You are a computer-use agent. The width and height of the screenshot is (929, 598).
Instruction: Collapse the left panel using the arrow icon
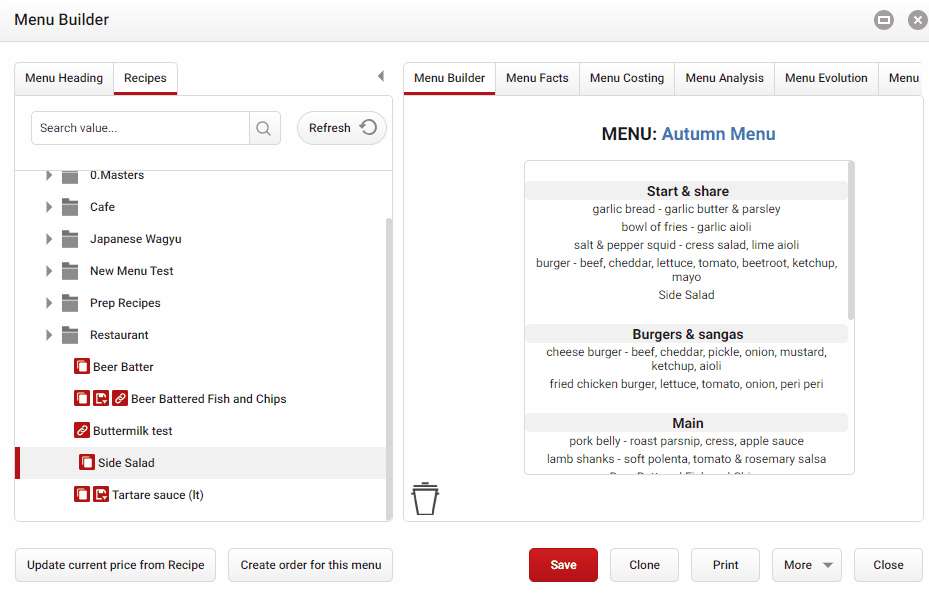(380, 75)
